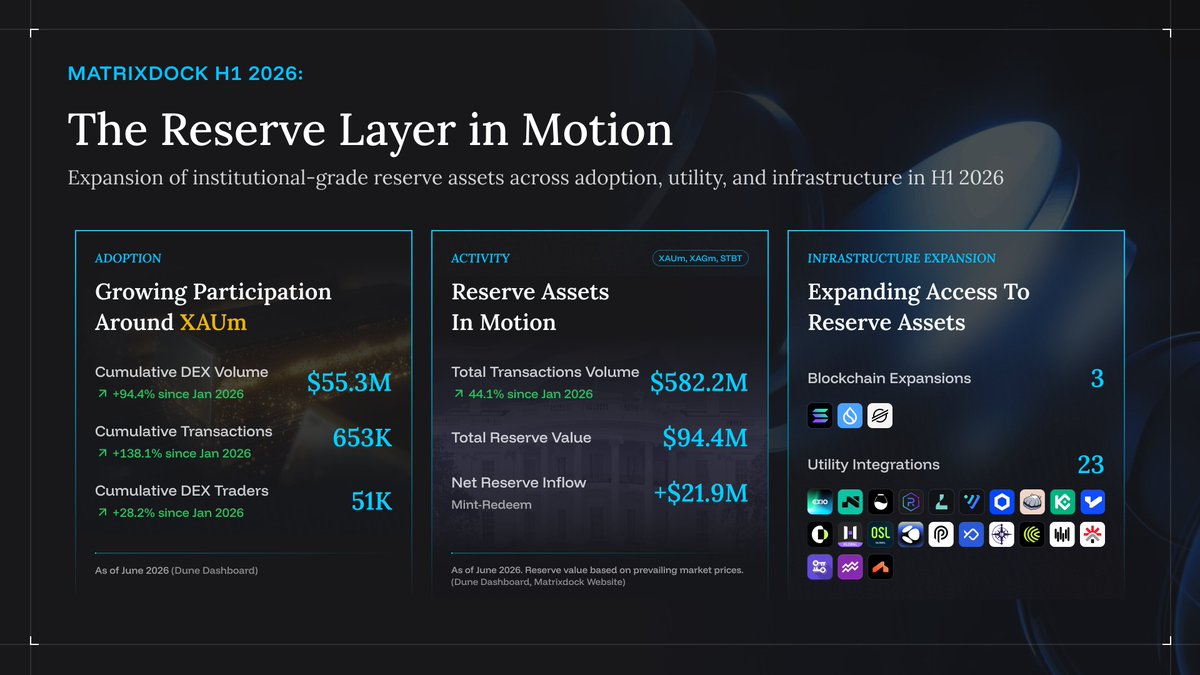Click the 44.1% since Jan 2026 line
Screen dimensions: 1200x675
[x=522, y=393]
